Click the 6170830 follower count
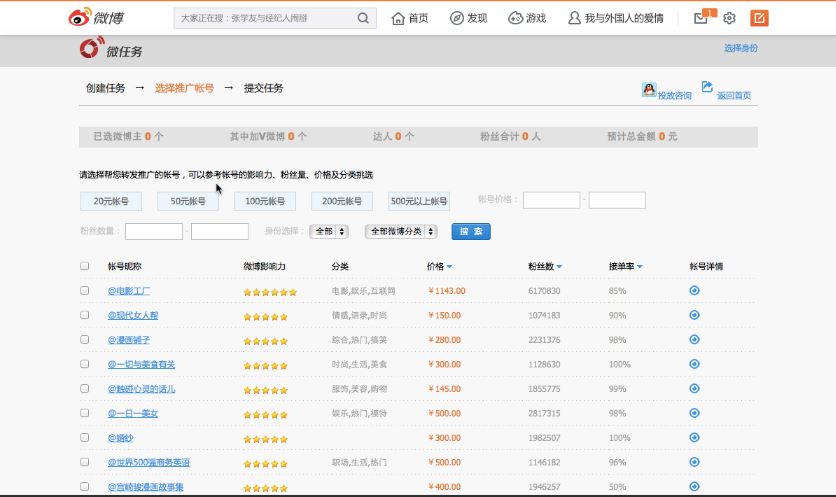This screenshot has width=836, height=497. [x=544, y=291]
